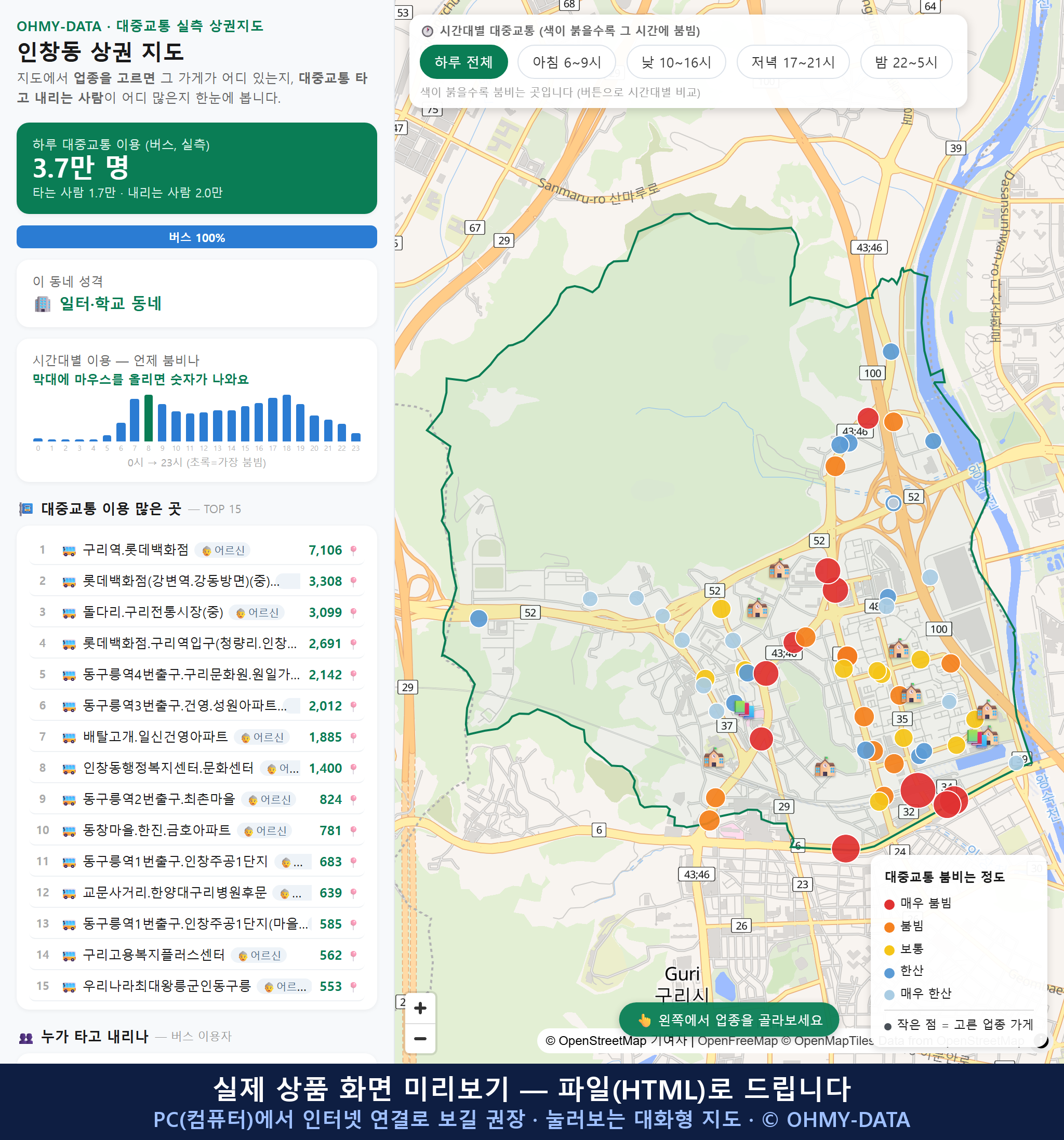The image size is (1064, 1140).
Task: Switch to 저녁 17~21시 time filter
Action: pyautogui.click(x=793, y=62)
